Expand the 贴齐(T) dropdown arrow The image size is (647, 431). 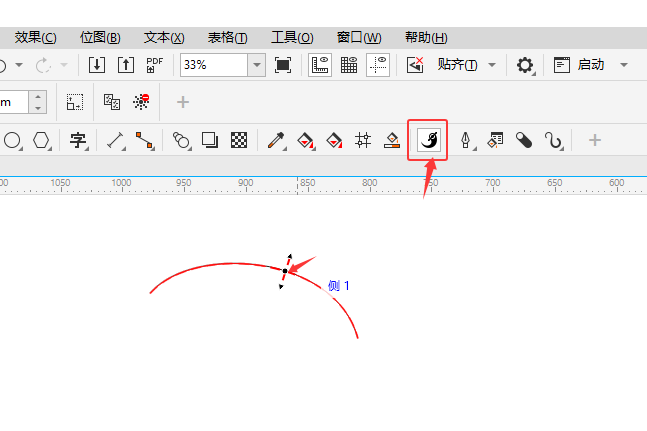[x=492, y=65]
